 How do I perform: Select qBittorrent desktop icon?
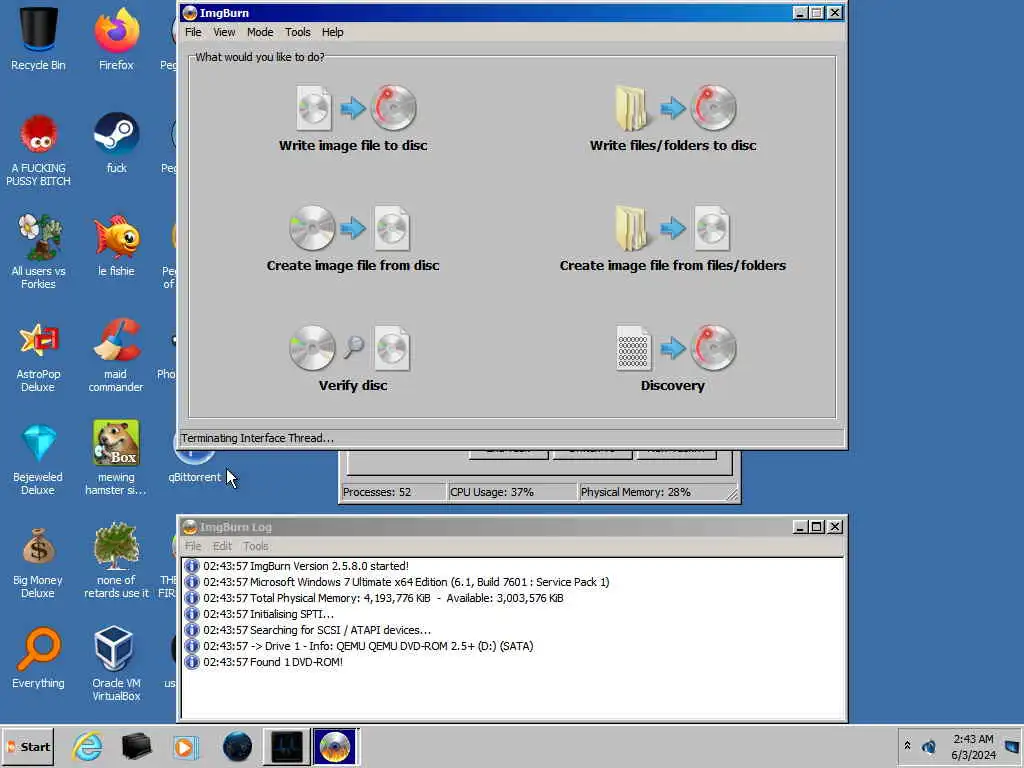pos(195,464)
